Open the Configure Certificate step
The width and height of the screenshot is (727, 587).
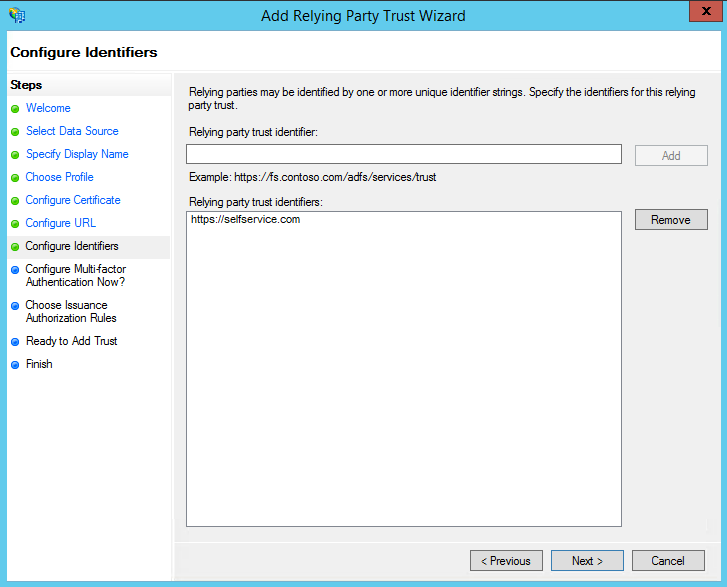point(73,200)
